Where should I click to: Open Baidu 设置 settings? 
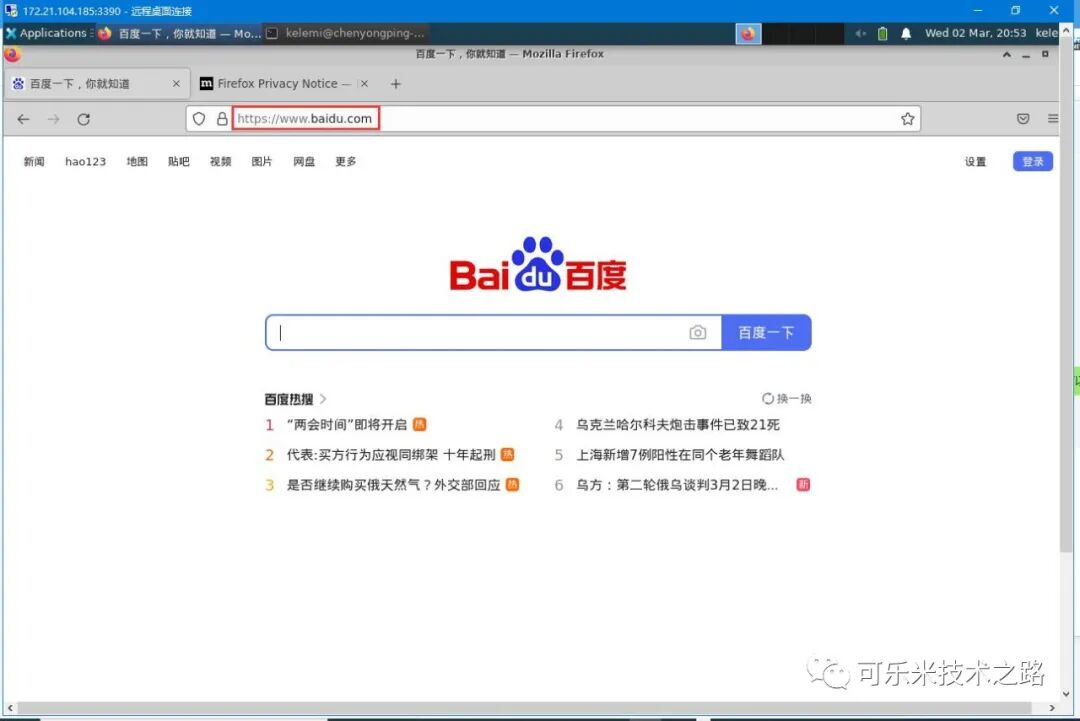975,161
